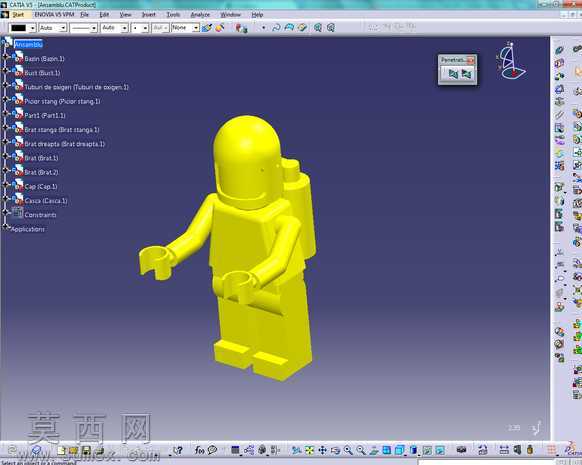Open the Edit menu
The height and width of the screenshot is (465, 582).
point(104,14)
